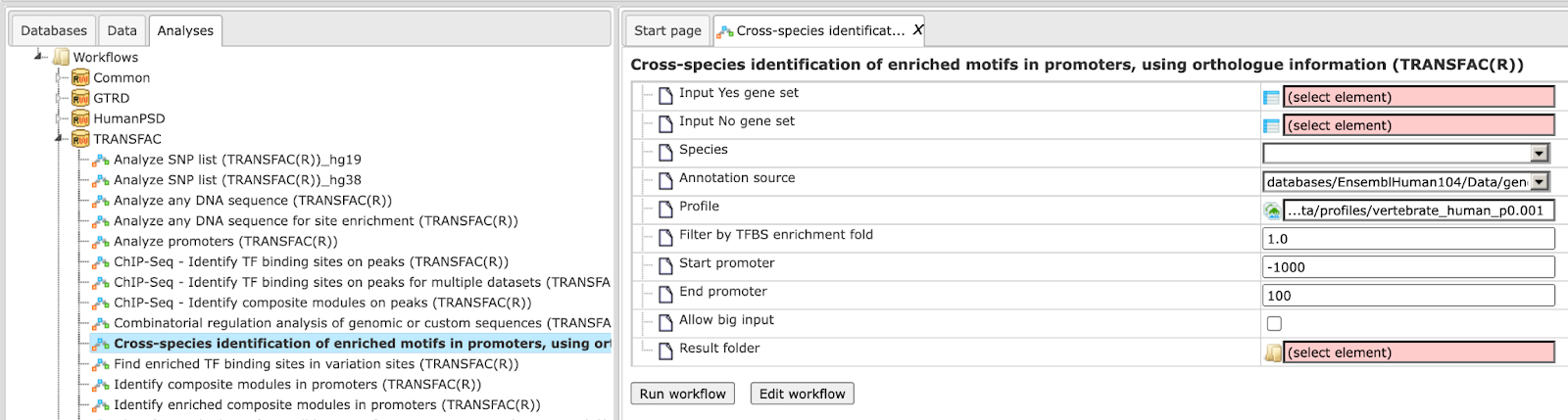Enable the Allow big input checkbox

pyautogui.click(x=1274, y=323)
